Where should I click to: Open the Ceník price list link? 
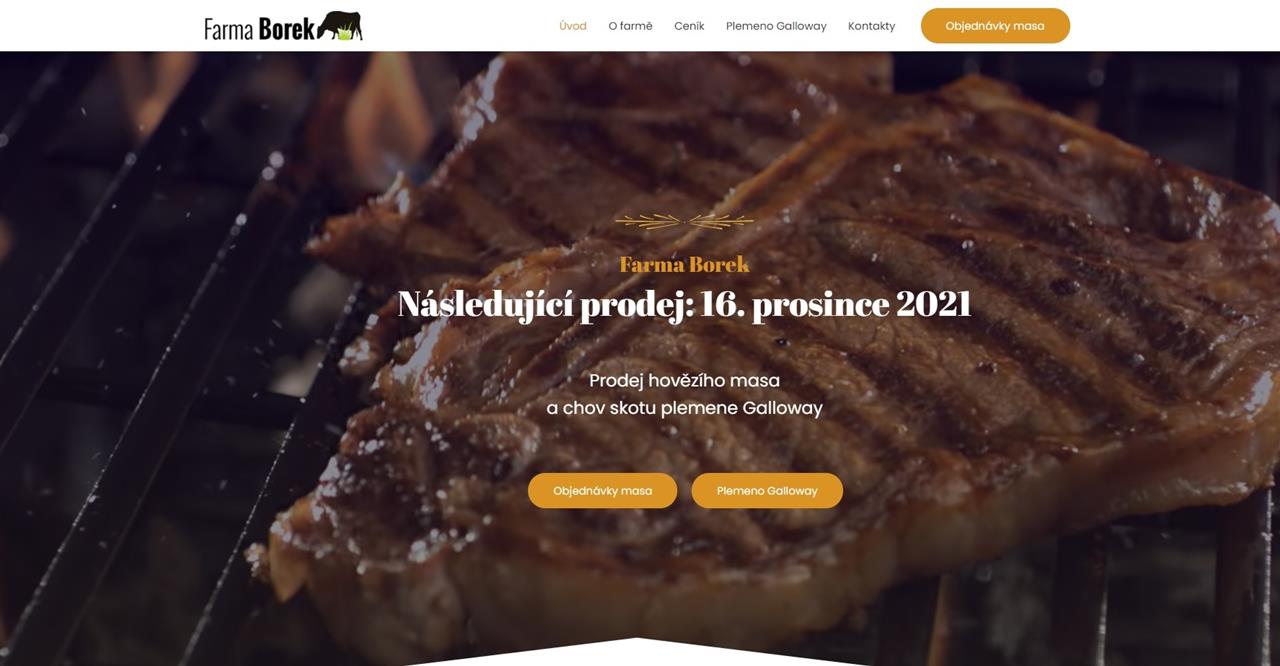pyautogui.click(x=689, y=26)
